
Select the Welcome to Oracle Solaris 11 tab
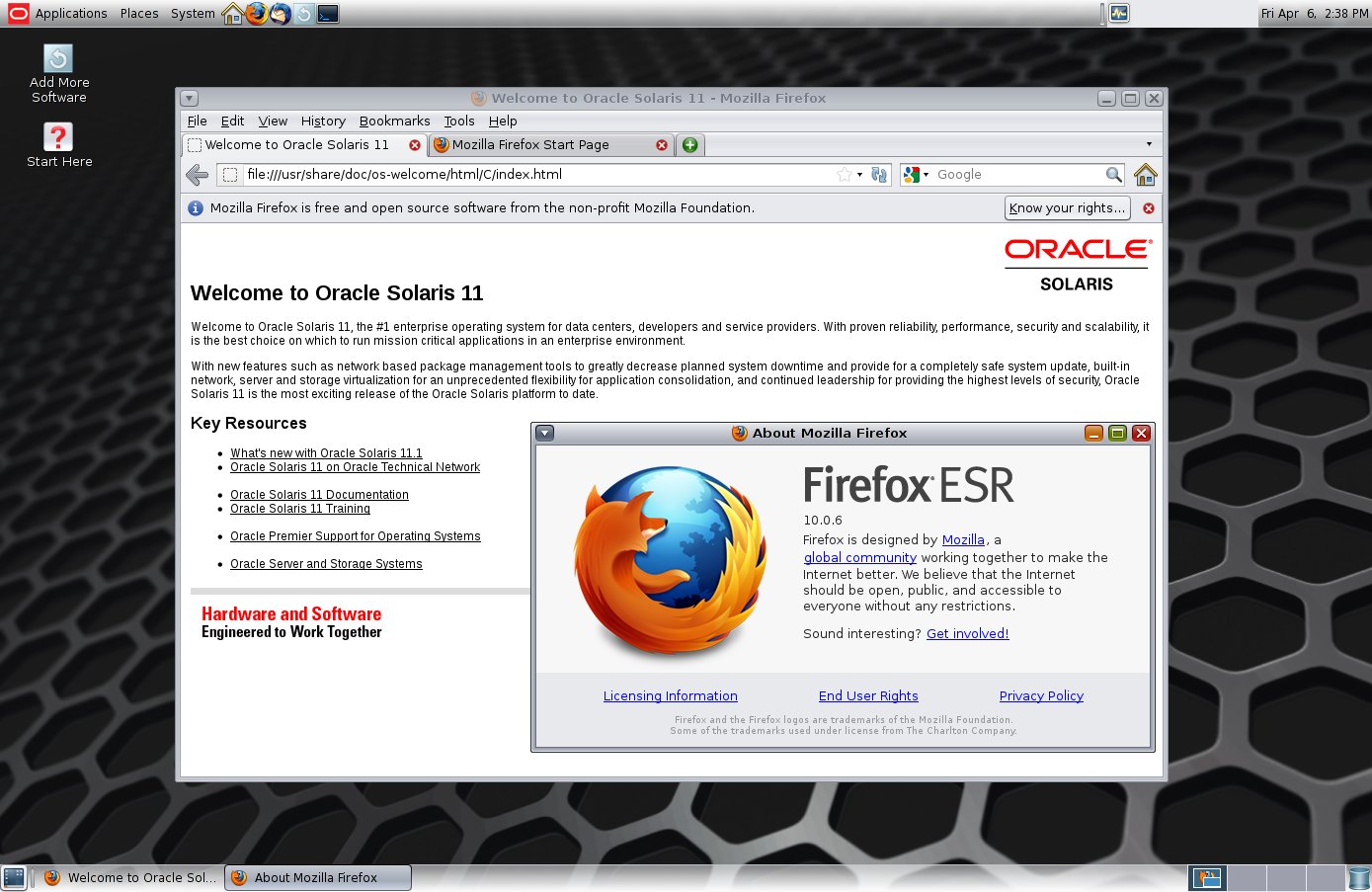(x=296, y=144)
